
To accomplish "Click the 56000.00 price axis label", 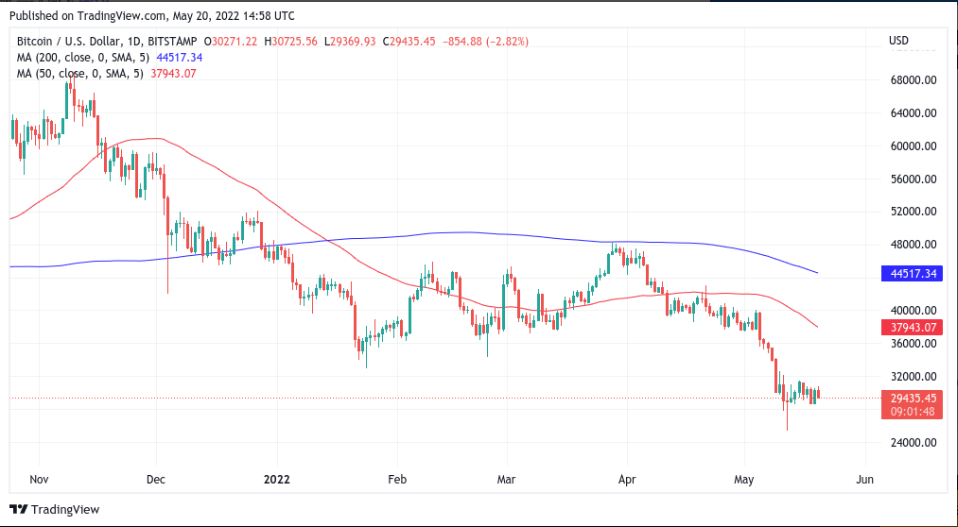I will tap(912, 179).
